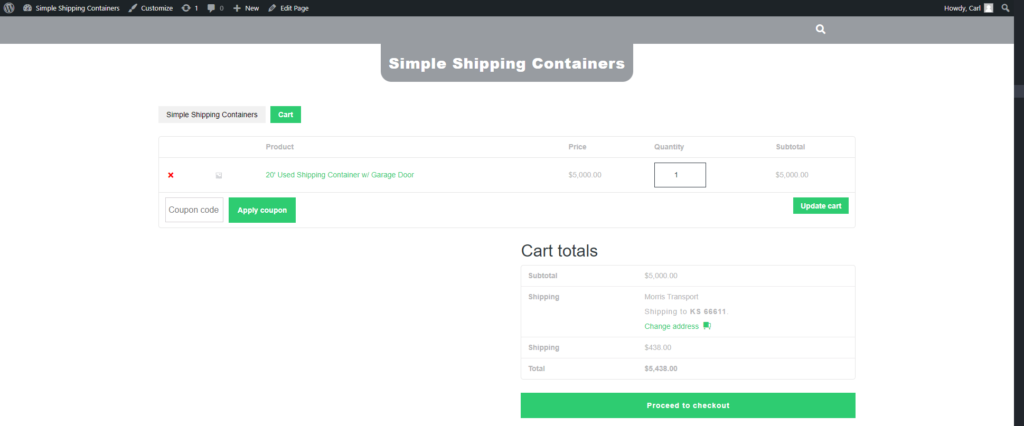Screen dimensions: 1024x426
Task: Click the Coupon code field
Action: pos(194,210)
